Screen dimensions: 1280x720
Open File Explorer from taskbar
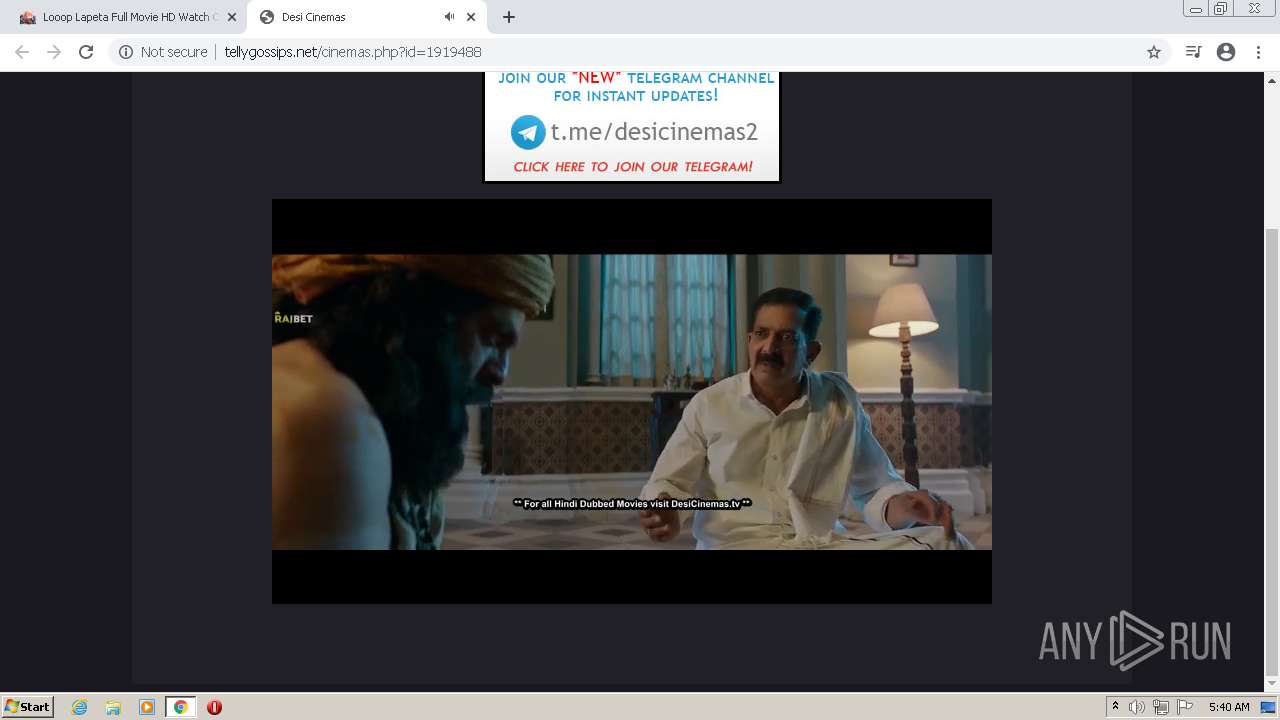pos(113,707)
